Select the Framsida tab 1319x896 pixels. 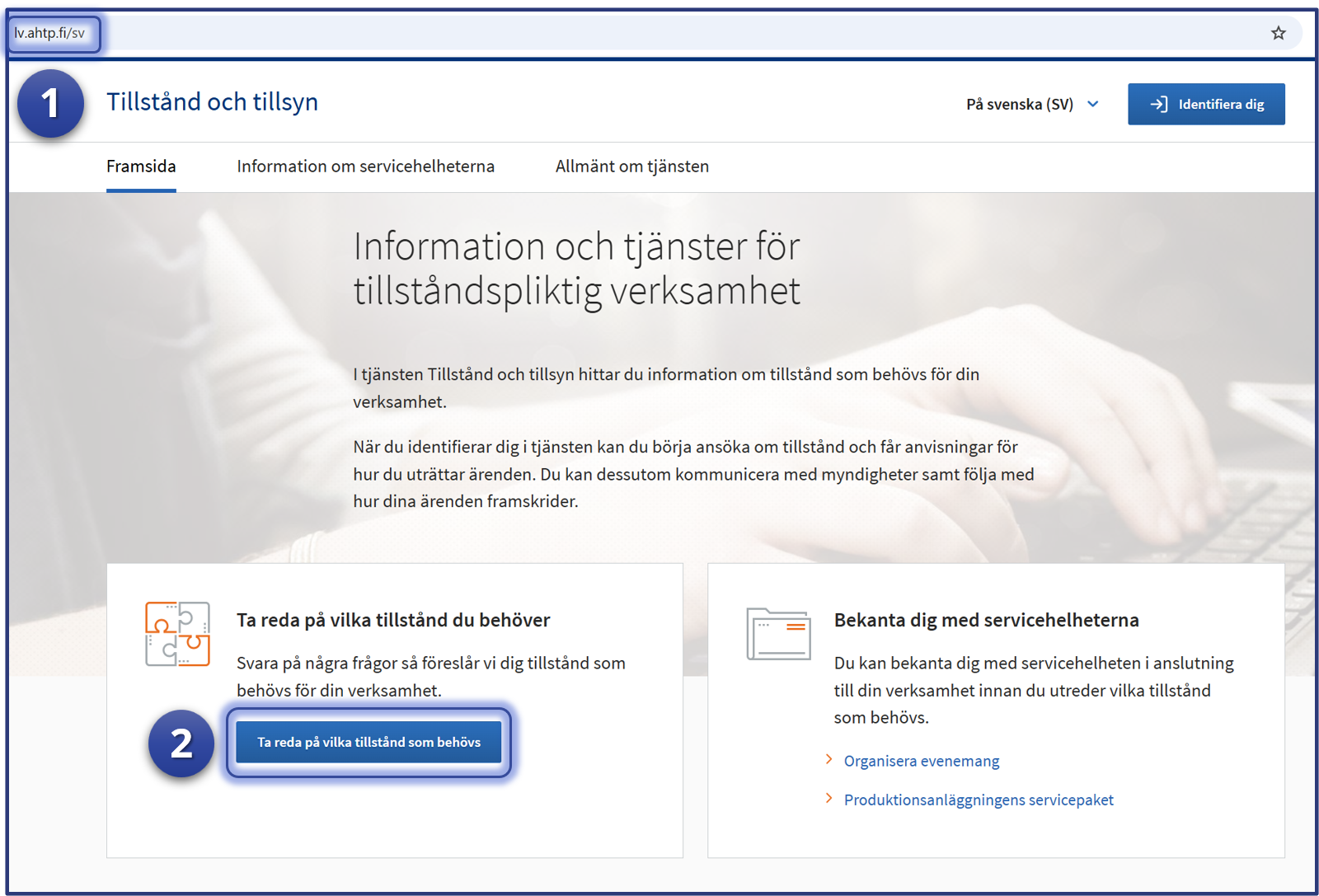(141, 167)
